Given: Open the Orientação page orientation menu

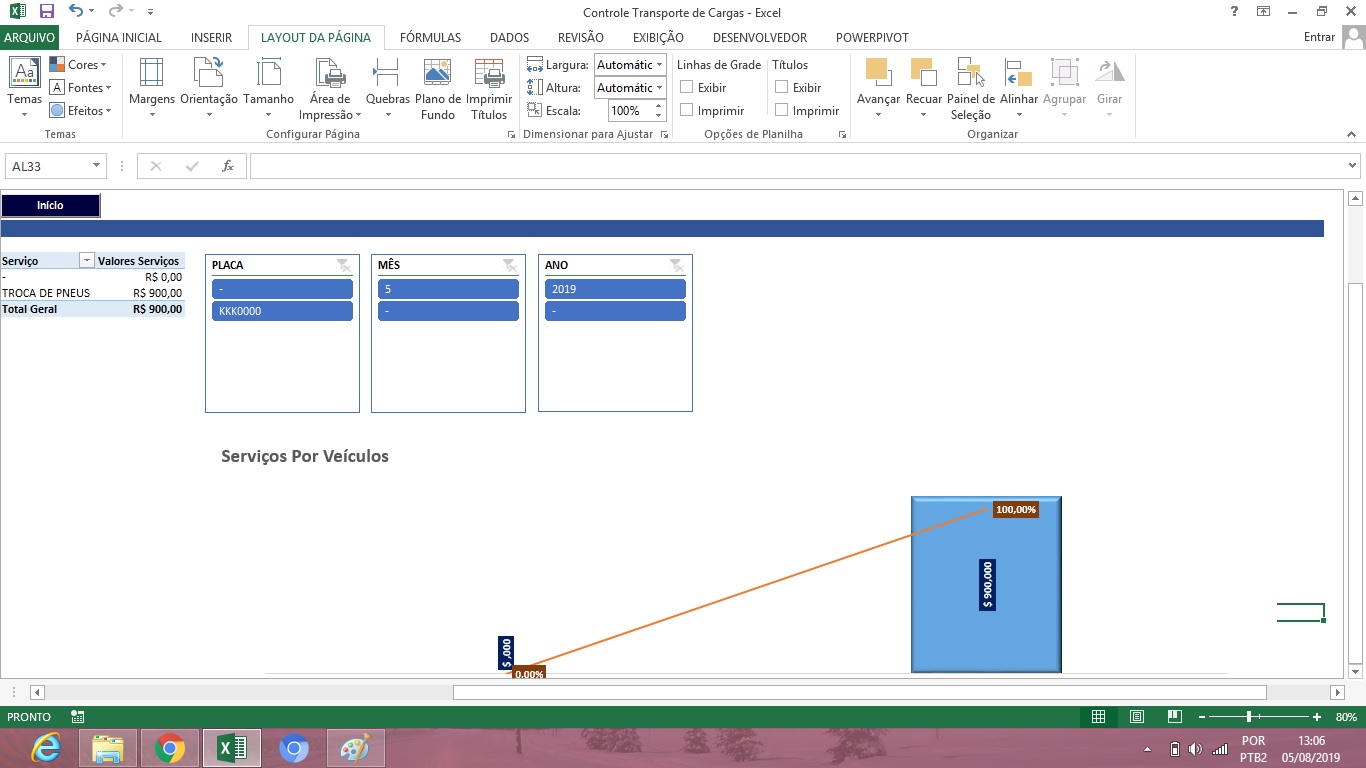Looking at the screenshot, I should 209,88.
